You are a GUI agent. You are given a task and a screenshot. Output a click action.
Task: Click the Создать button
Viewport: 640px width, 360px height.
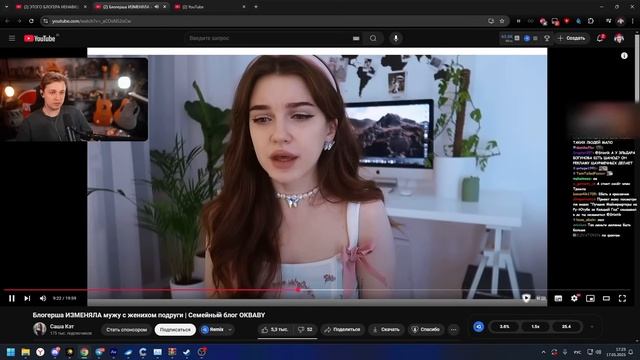pos(572,38)
